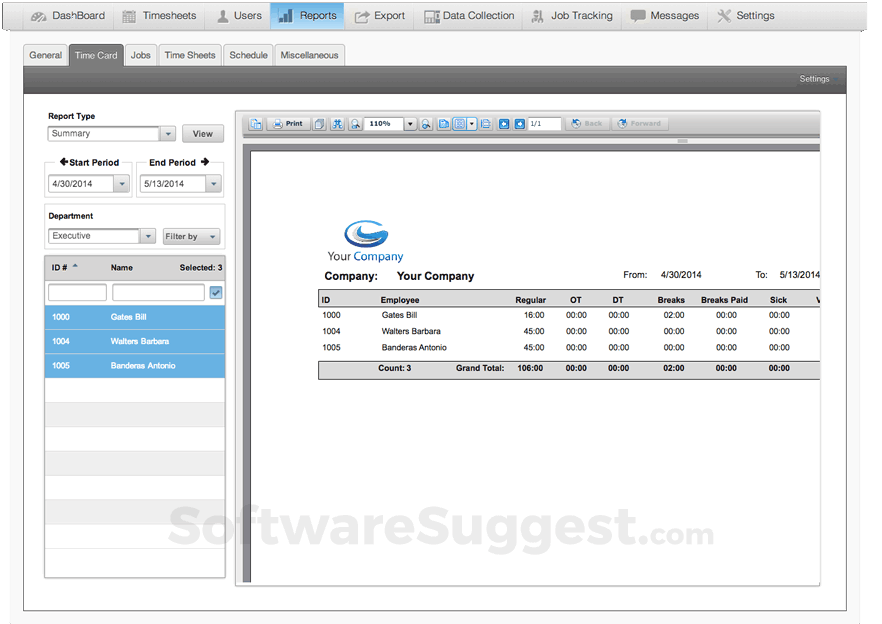The width and height of the screenshot is (882, 624).
Task: Open the search binoculars tool
Action: coord(337,123)
